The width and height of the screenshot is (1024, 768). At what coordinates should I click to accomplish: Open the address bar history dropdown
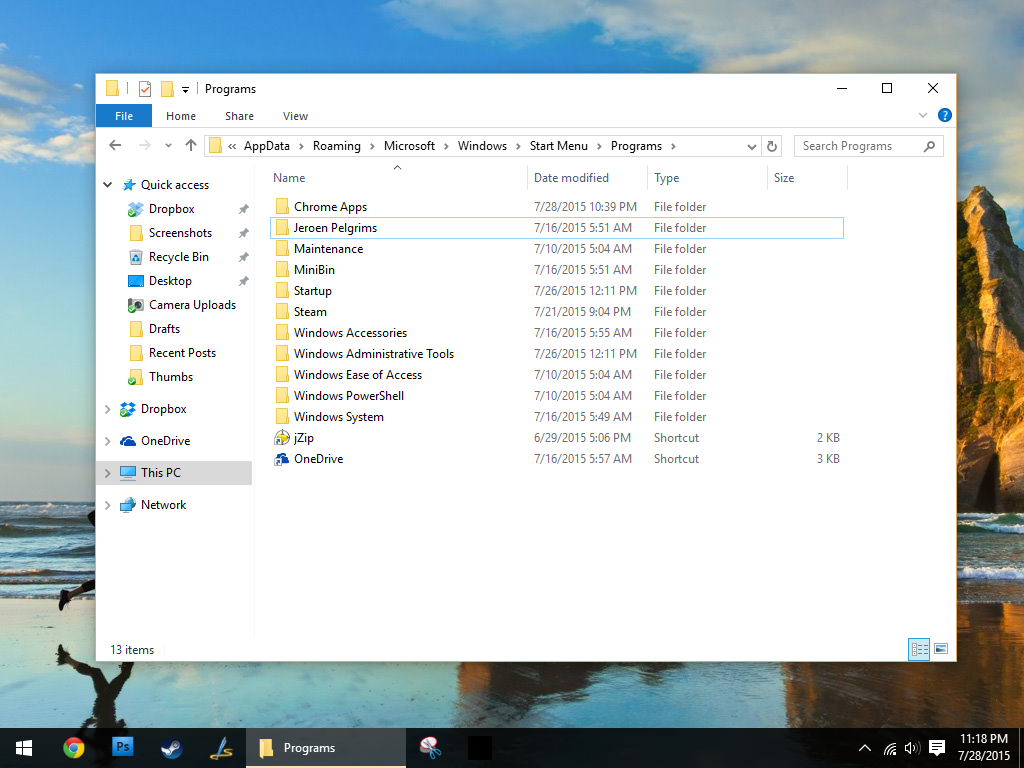[x=751, y=146]
